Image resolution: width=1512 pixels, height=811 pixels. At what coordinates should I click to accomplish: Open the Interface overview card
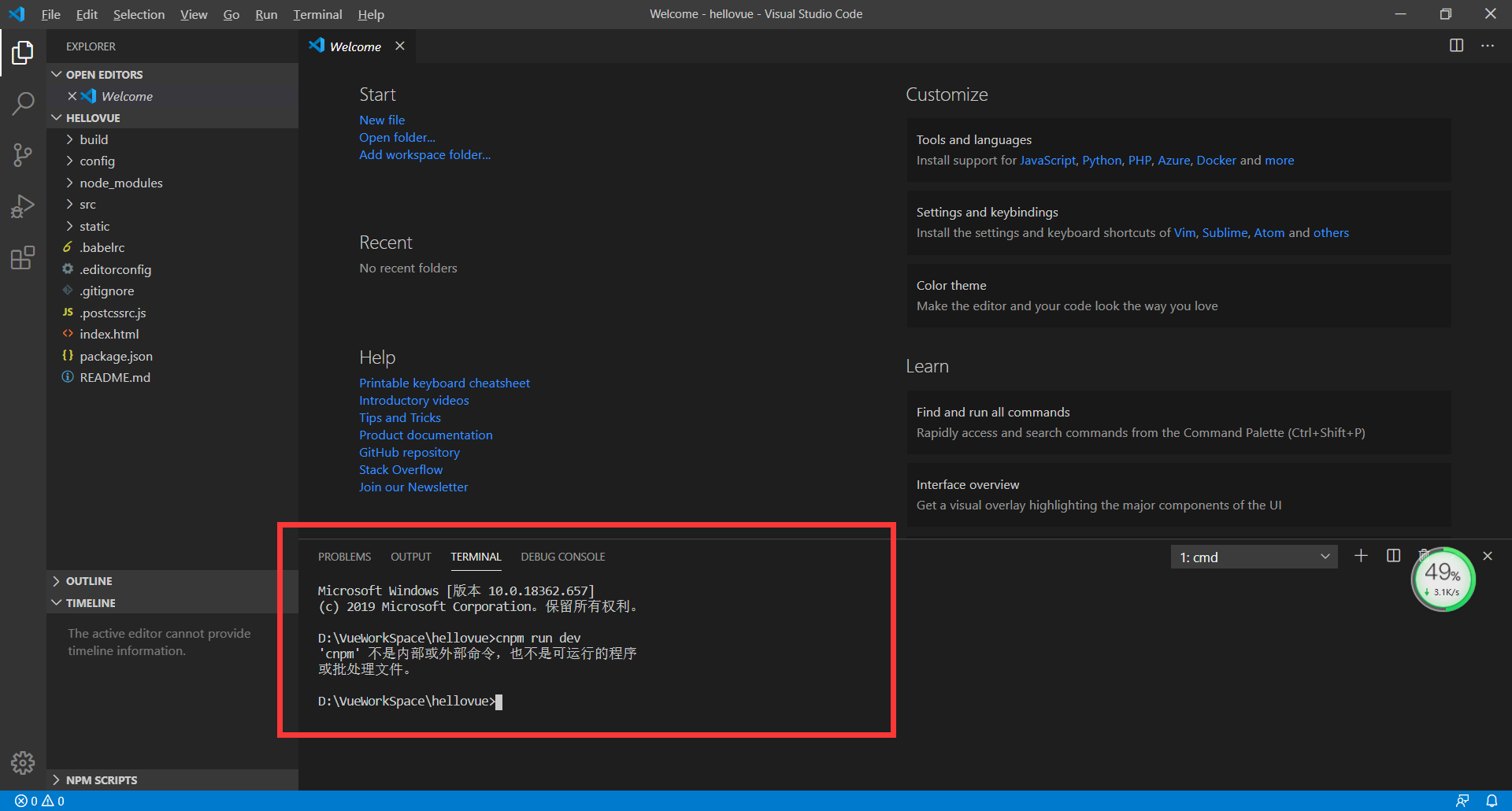click(x=1179, y=494)
